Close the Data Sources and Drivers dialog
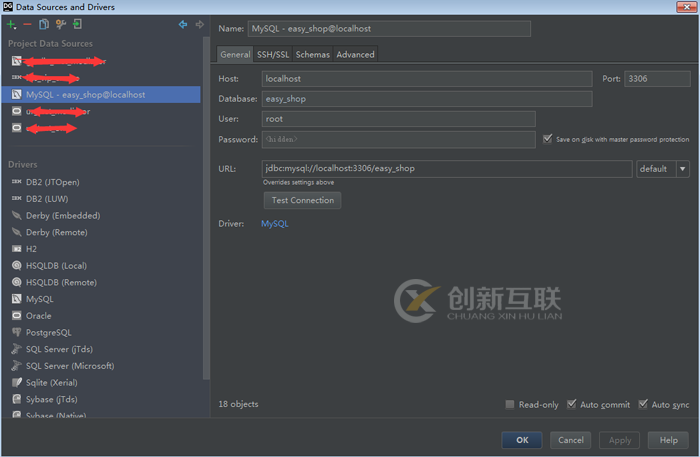The image size is (700, 457). pos(687,6)
